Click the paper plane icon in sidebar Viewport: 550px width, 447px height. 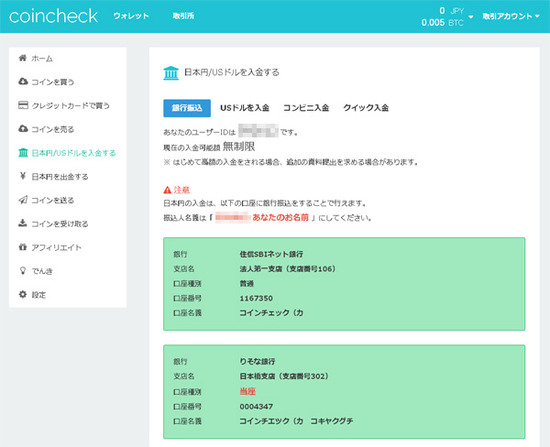point(23,200)
